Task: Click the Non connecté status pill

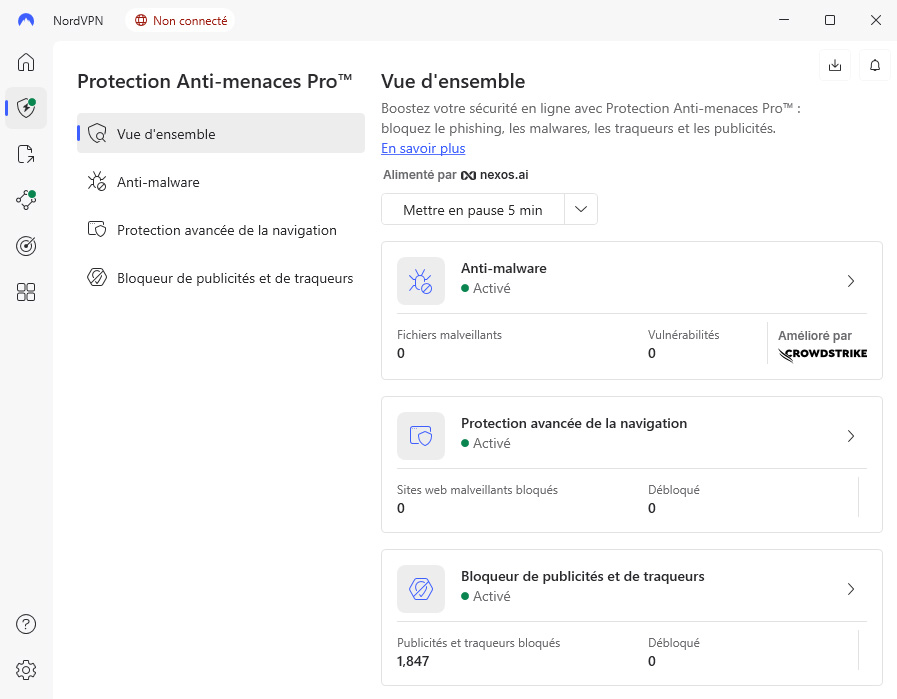Action: click(180, 19)
